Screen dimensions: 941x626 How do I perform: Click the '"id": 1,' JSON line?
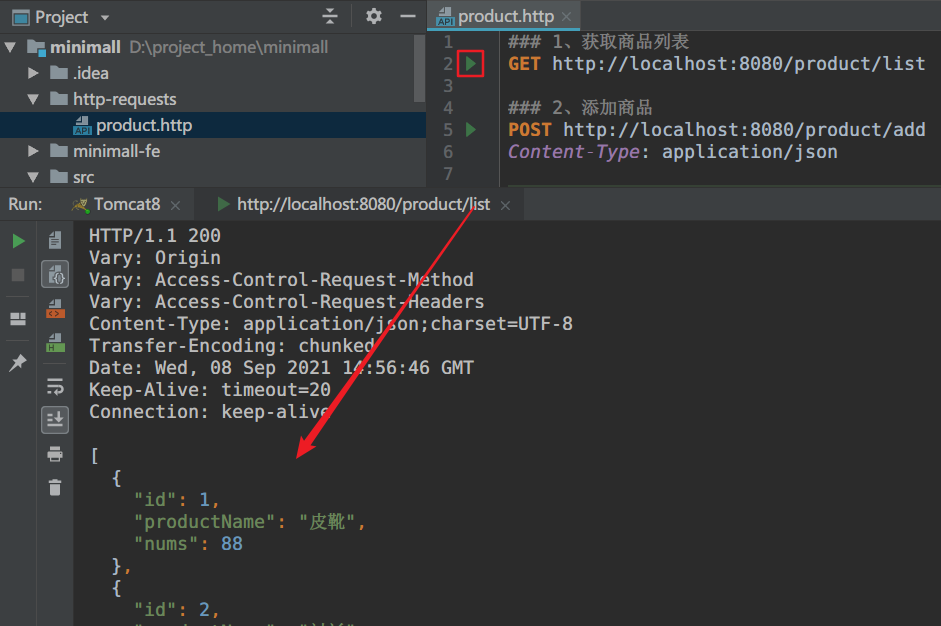pos(176,499)
